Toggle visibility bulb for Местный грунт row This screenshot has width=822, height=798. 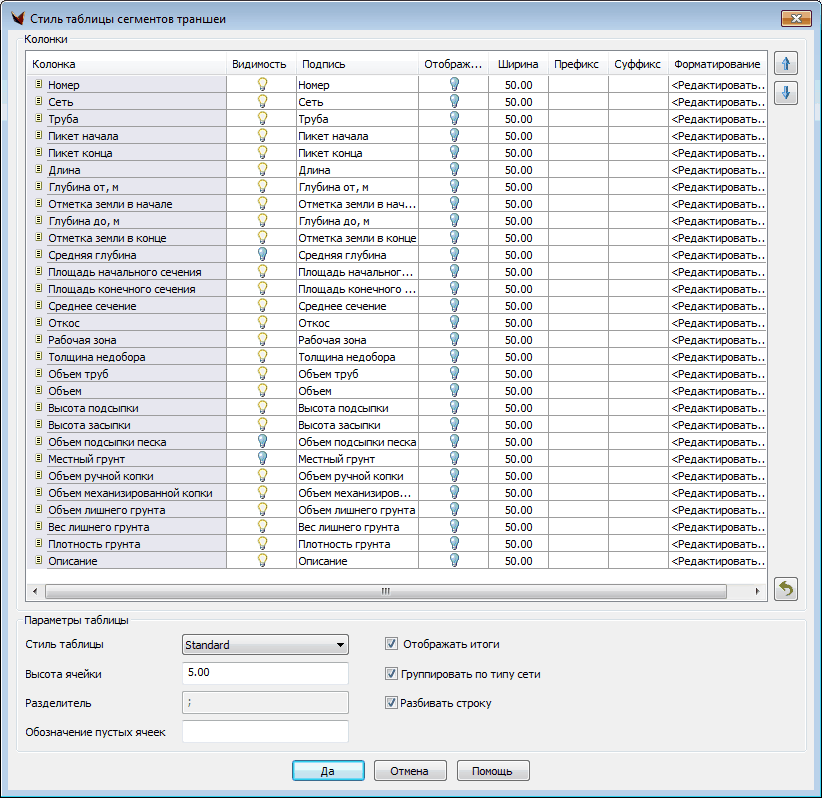click(x=262, y=459)
